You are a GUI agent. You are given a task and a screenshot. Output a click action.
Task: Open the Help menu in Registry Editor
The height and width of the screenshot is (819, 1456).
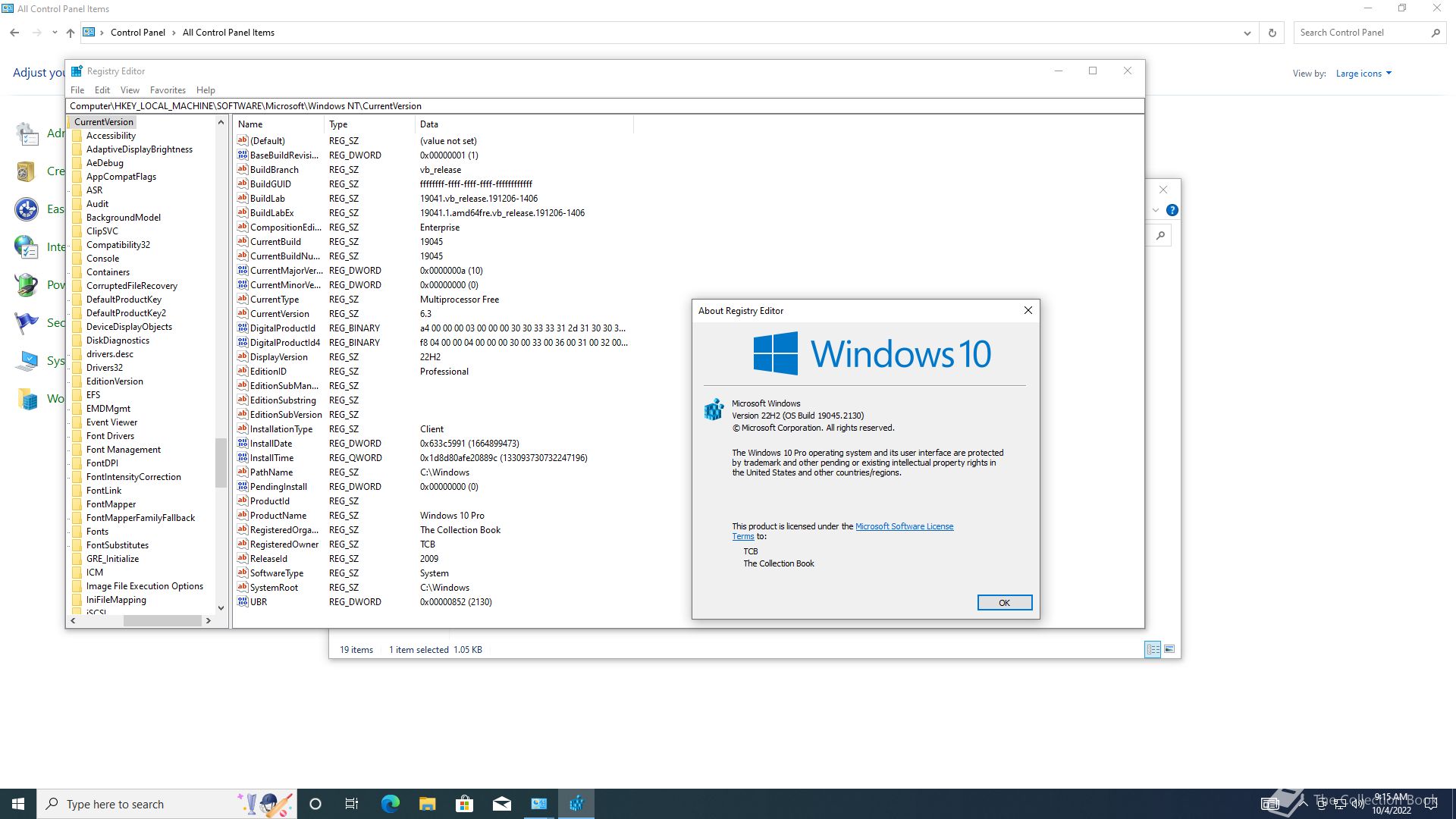point(206,89)
